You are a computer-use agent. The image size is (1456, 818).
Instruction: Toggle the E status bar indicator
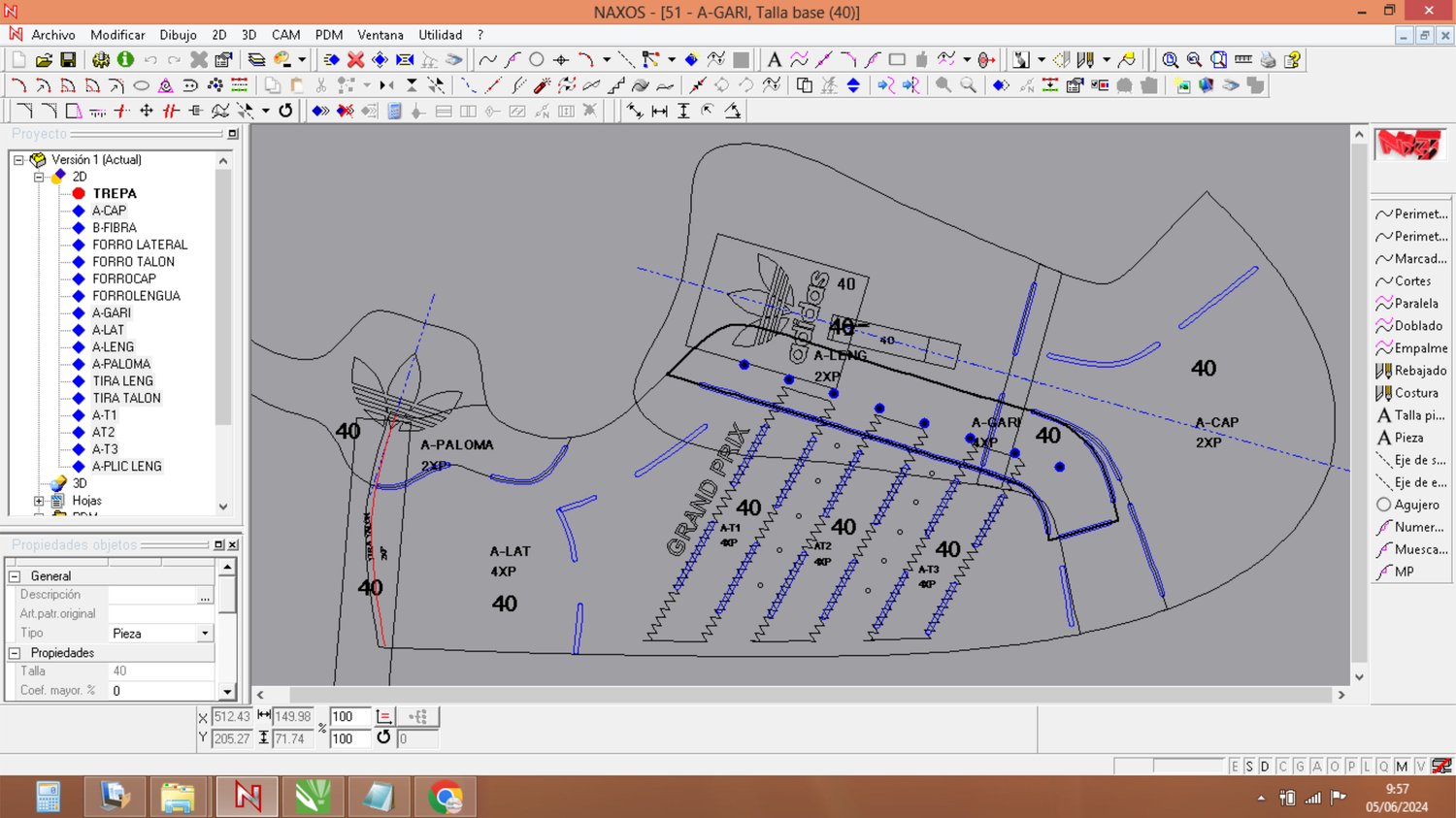click(x=1235, y=766)
